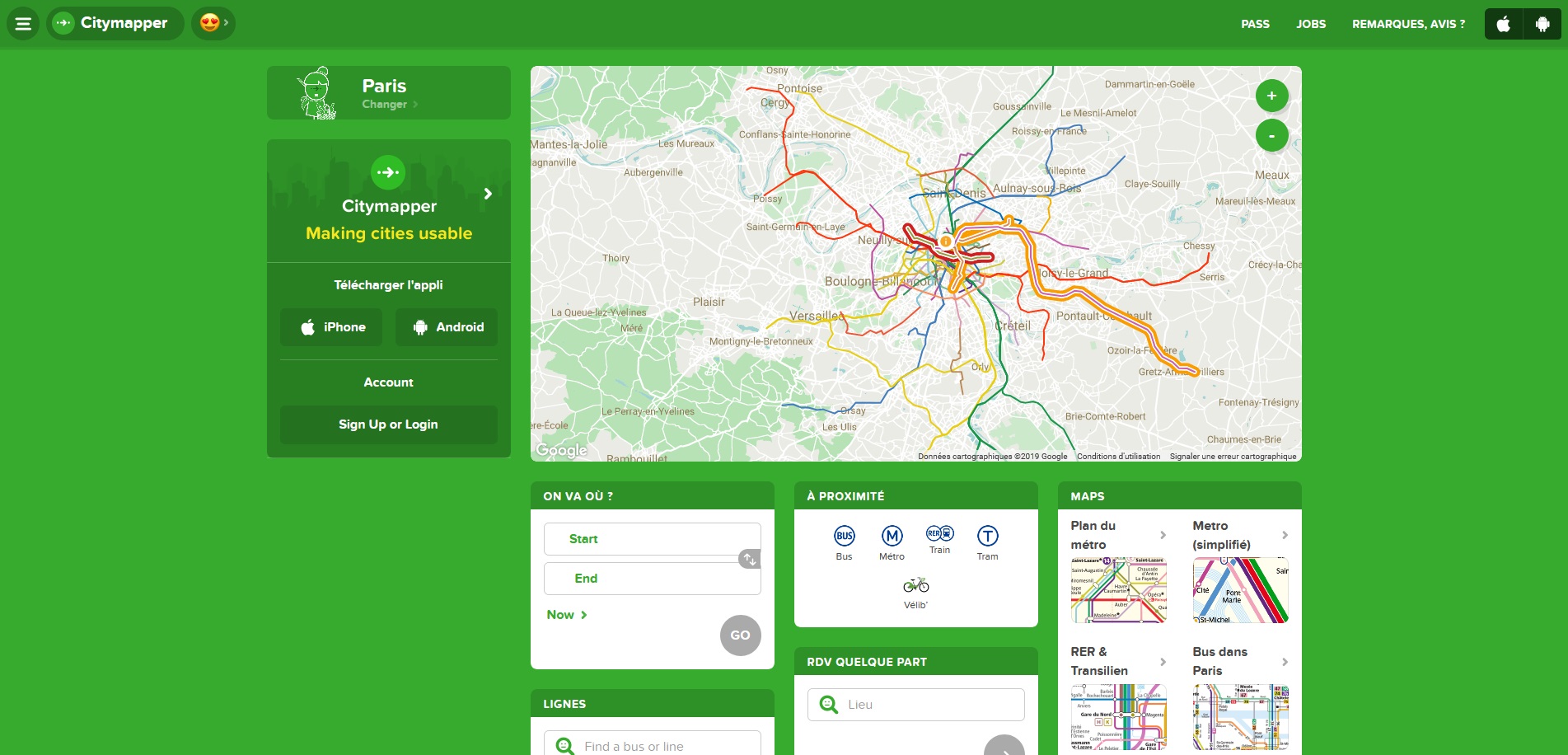Click the Google logo on map

[x=561, y=450]
